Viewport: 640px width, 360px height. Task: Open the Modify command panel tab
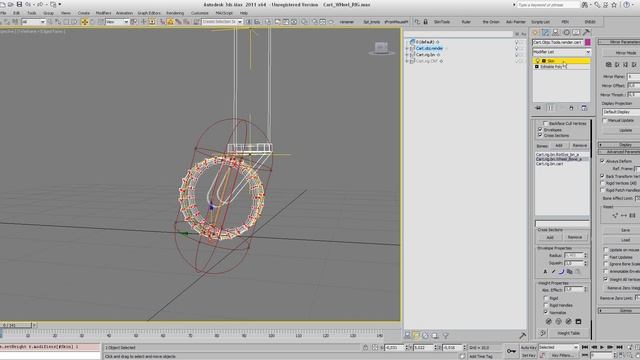pyautogui.click(x=545, y=33)
